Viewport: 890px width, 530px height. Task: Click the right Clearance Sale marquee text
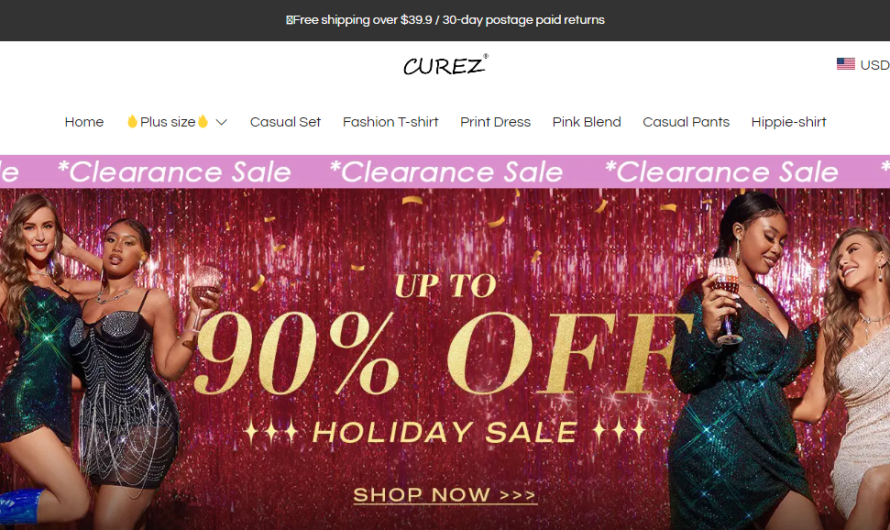[x=721, y=172]
